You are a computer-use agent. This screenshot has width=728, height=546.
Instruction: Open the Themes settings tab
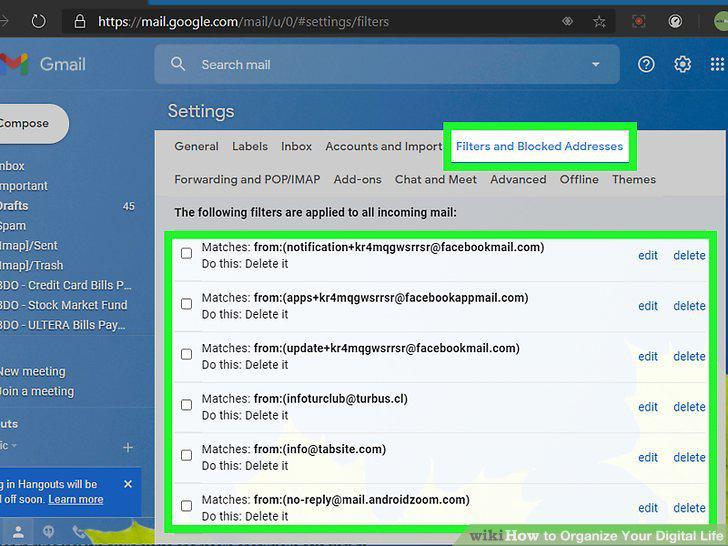pos(634,180)
